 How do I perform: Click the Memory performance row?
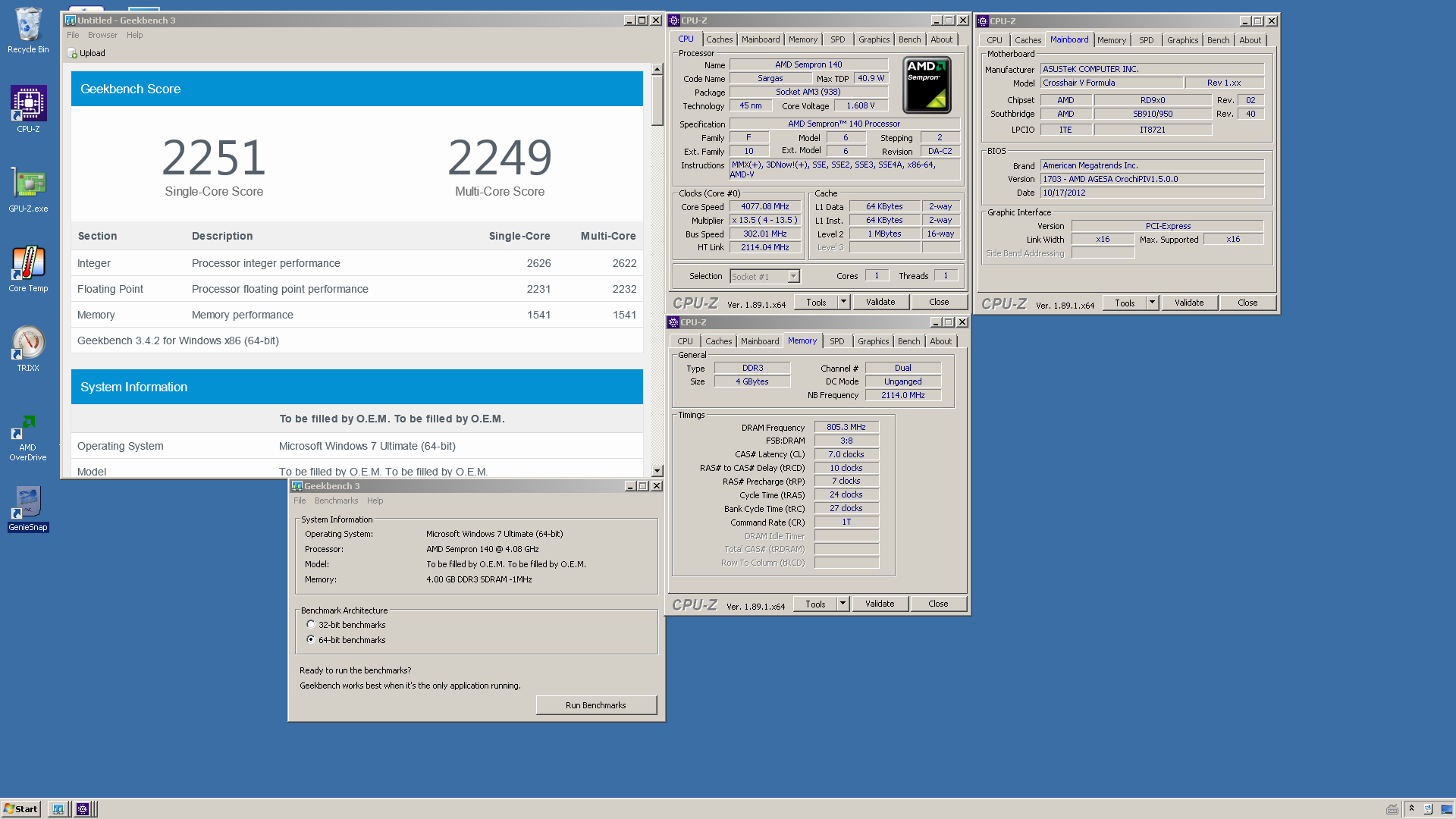(357, 315)
